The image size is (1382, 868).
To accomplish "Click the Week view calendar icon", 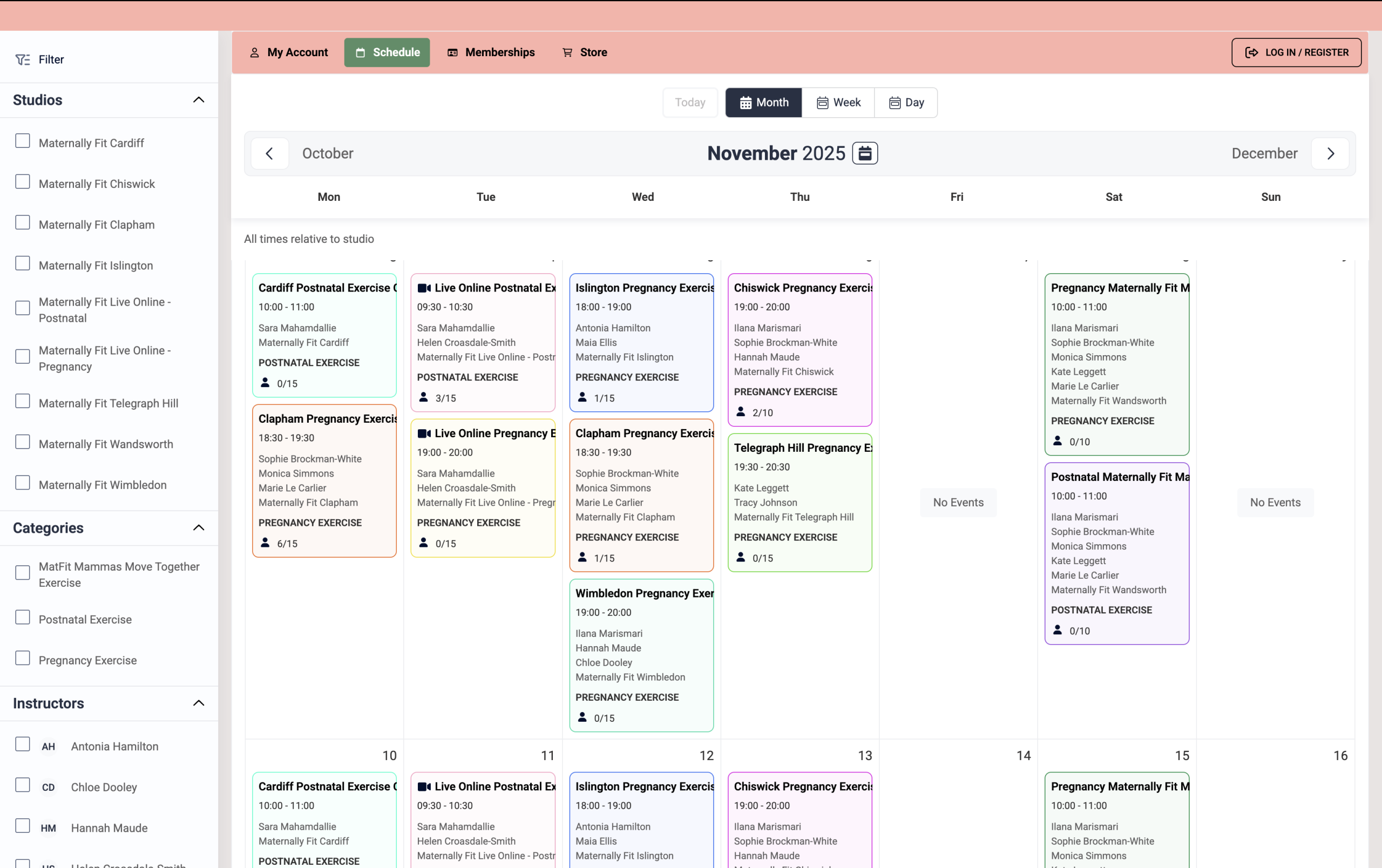I will click(x=822, y=103).
